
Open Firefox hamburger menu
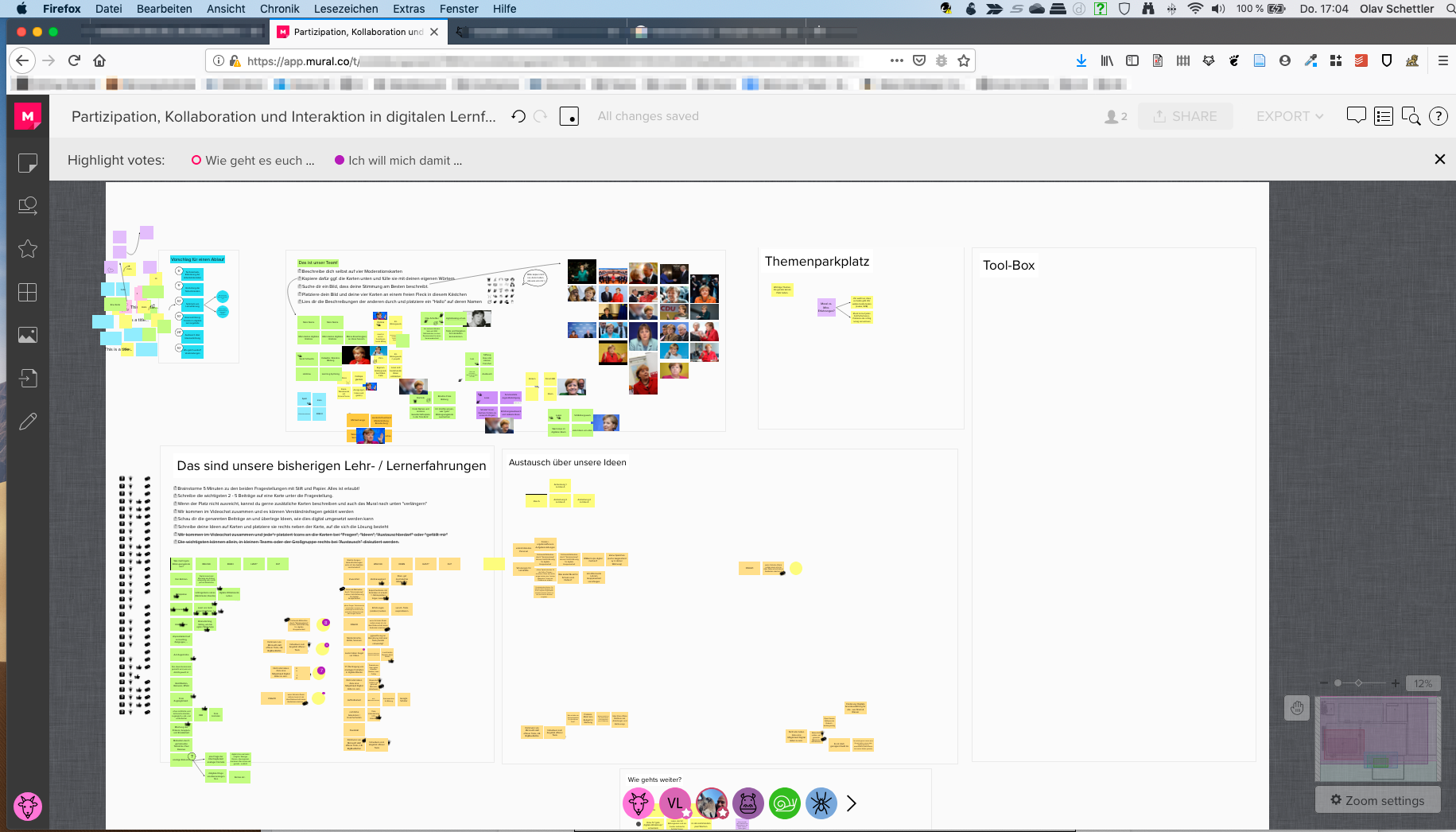pos(1442,60)
